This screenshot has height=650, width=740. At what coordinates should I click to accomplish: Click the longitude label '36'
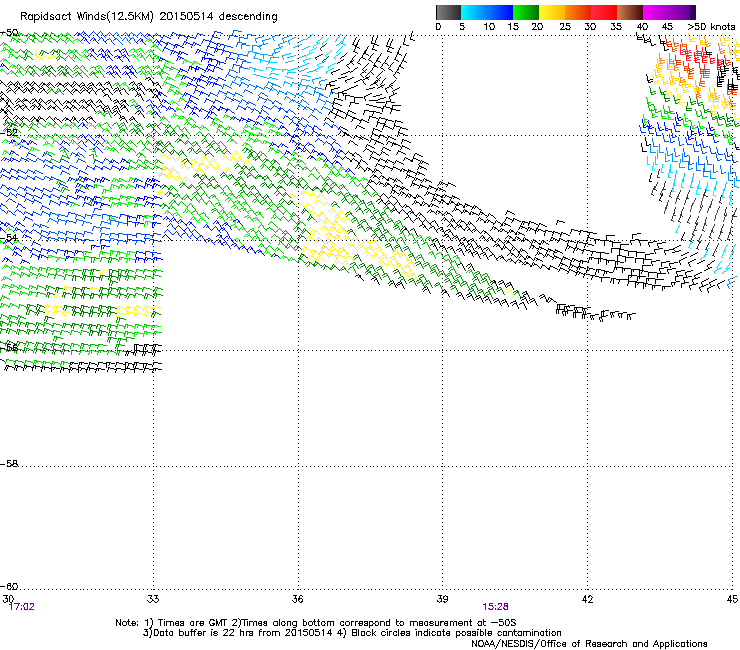click(x=297, y=599)
